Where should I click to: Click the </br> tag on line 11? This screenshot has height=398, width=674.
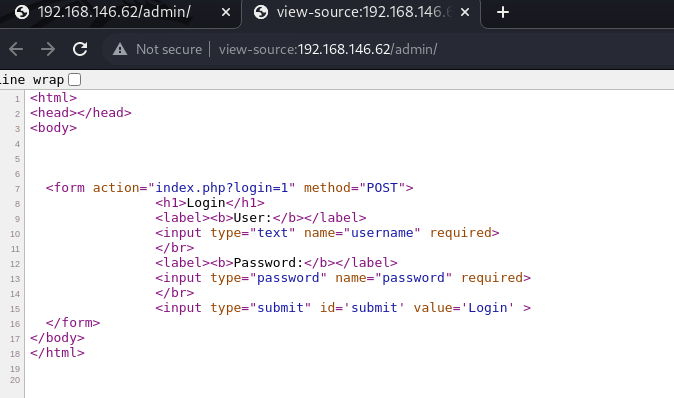click(175, 248)
